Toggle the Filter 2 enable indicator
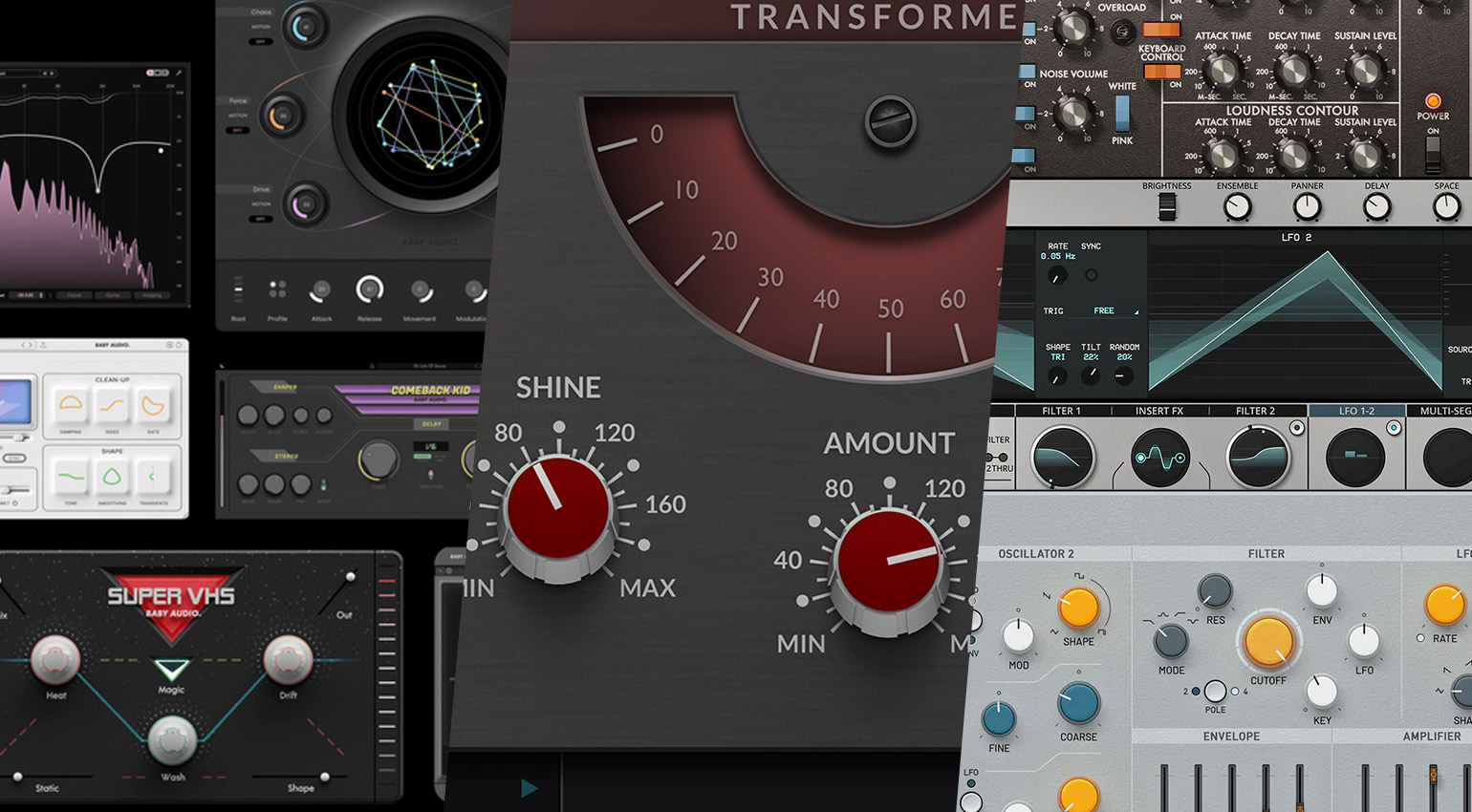This screenshot has width=1472, height=812. click(1296, 428)
